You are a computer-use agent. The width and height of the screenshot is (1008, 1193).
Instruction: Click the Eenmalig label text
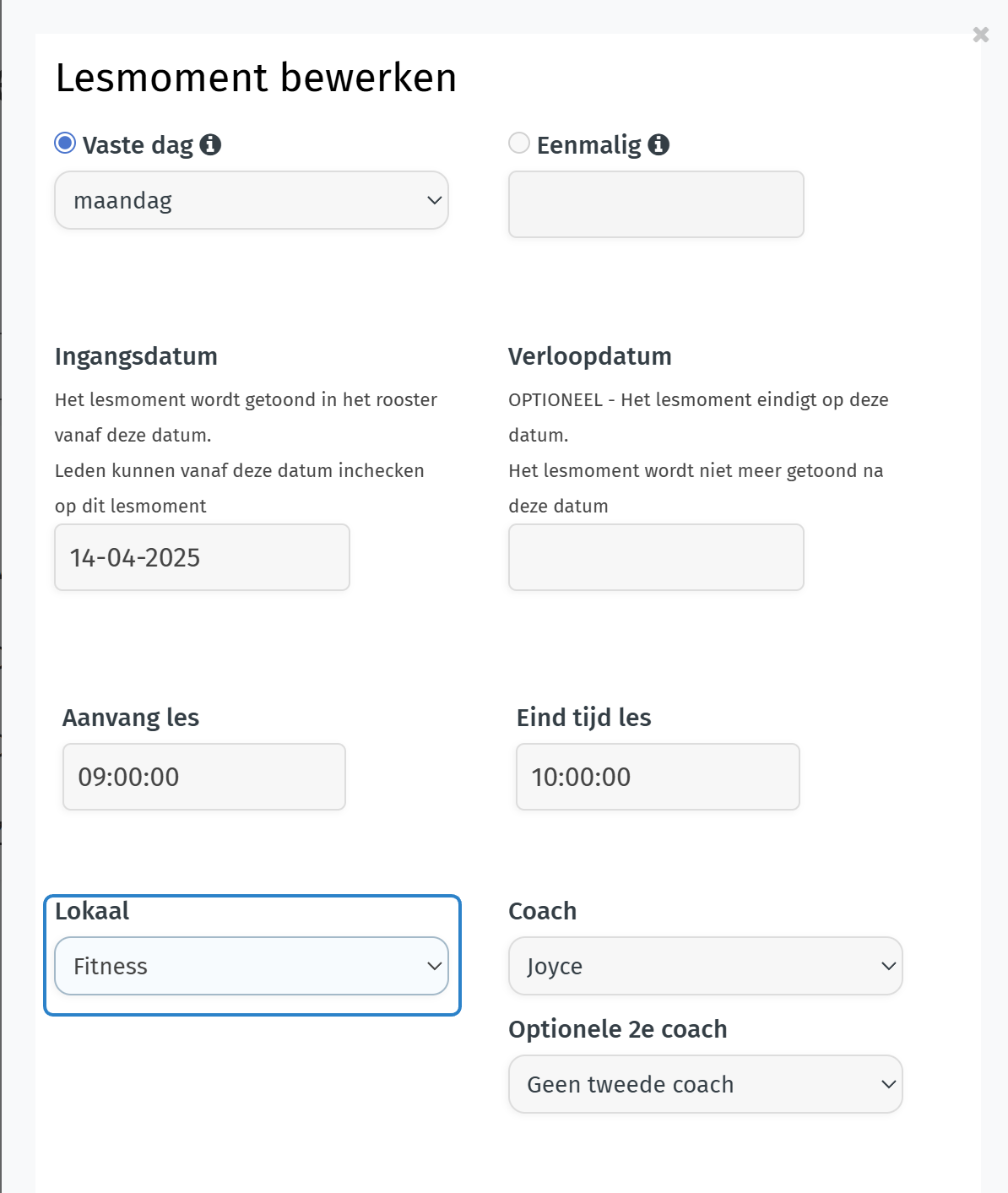click(x=588, y=145)
